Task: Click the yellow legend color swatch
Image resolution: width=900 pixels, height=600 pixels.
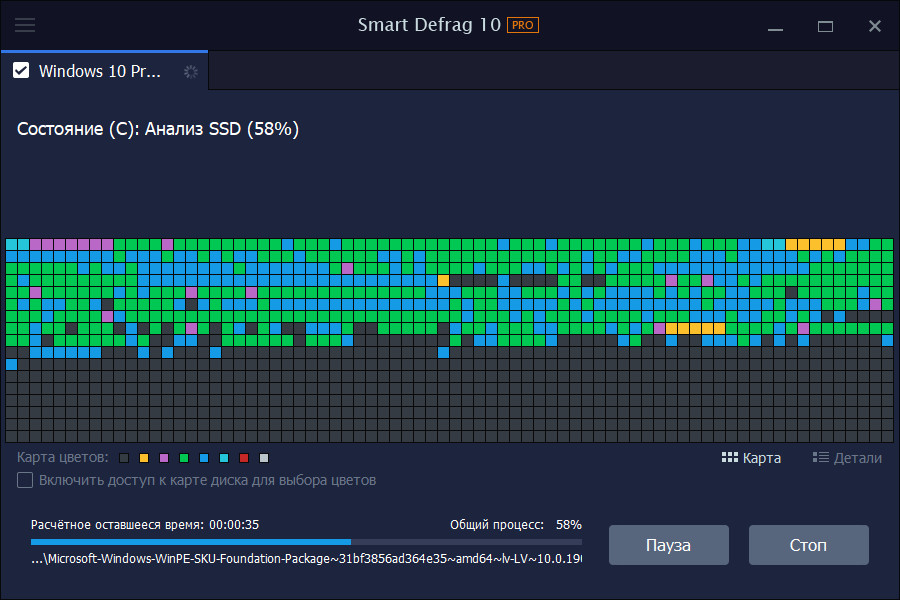Action: click(144, 458)
